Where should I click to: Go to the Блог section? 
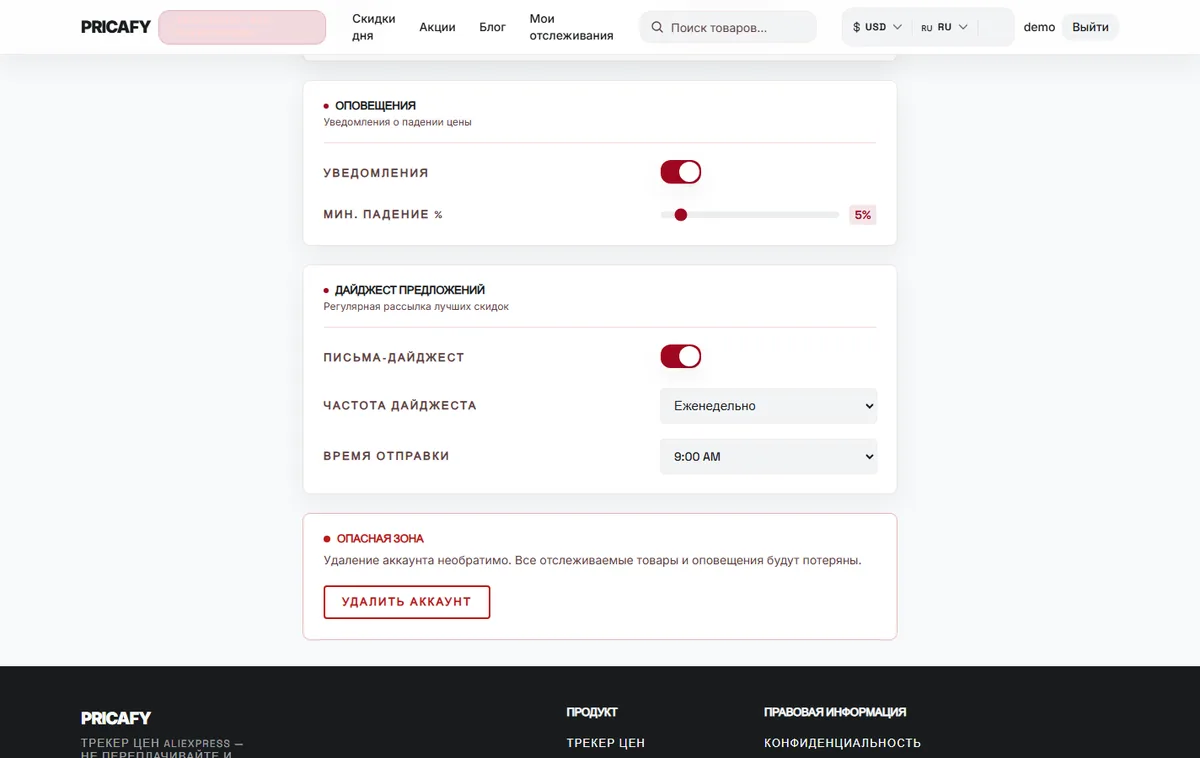click(492, 27)
